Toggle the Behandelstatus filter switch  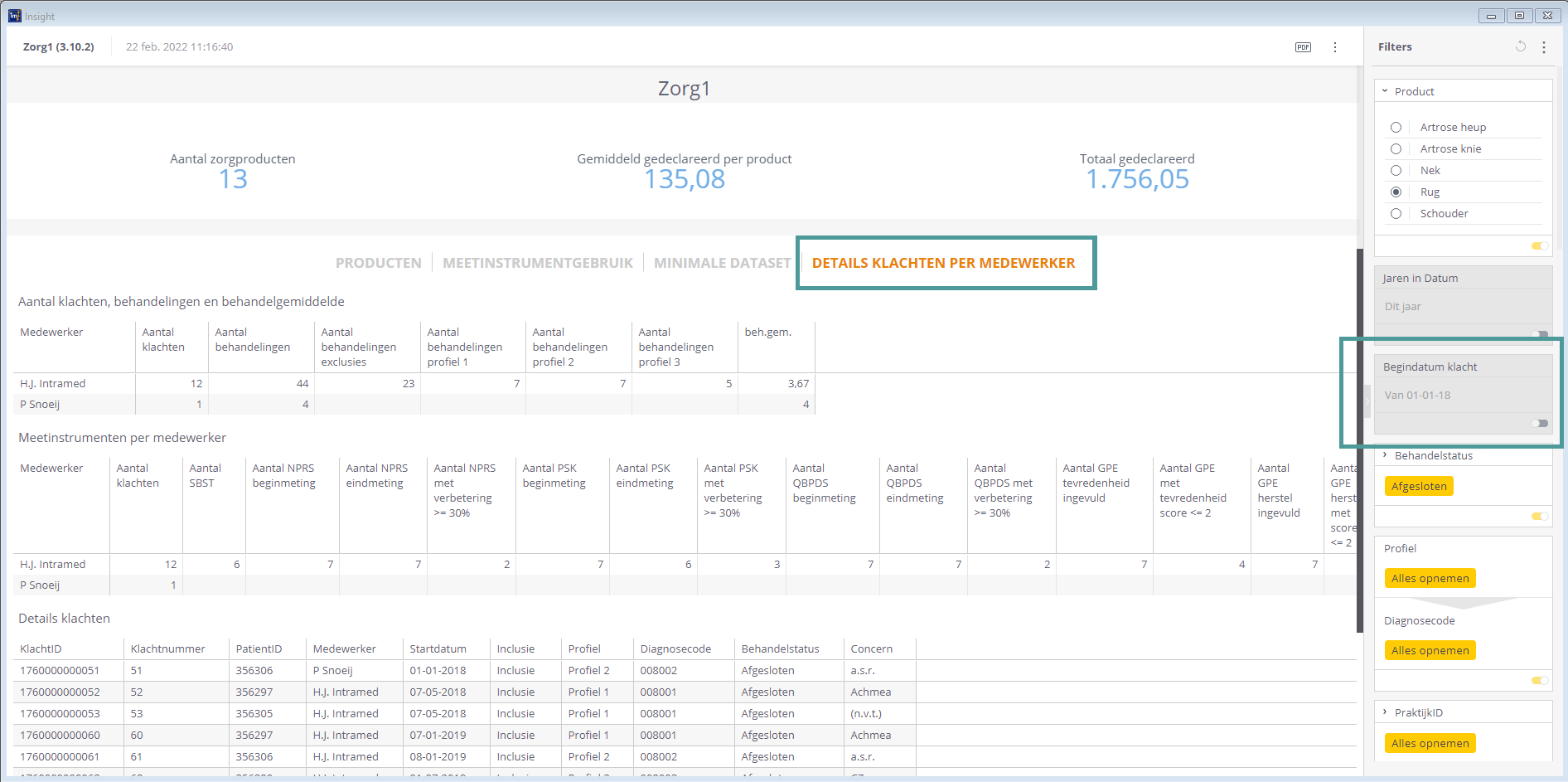1540,516
